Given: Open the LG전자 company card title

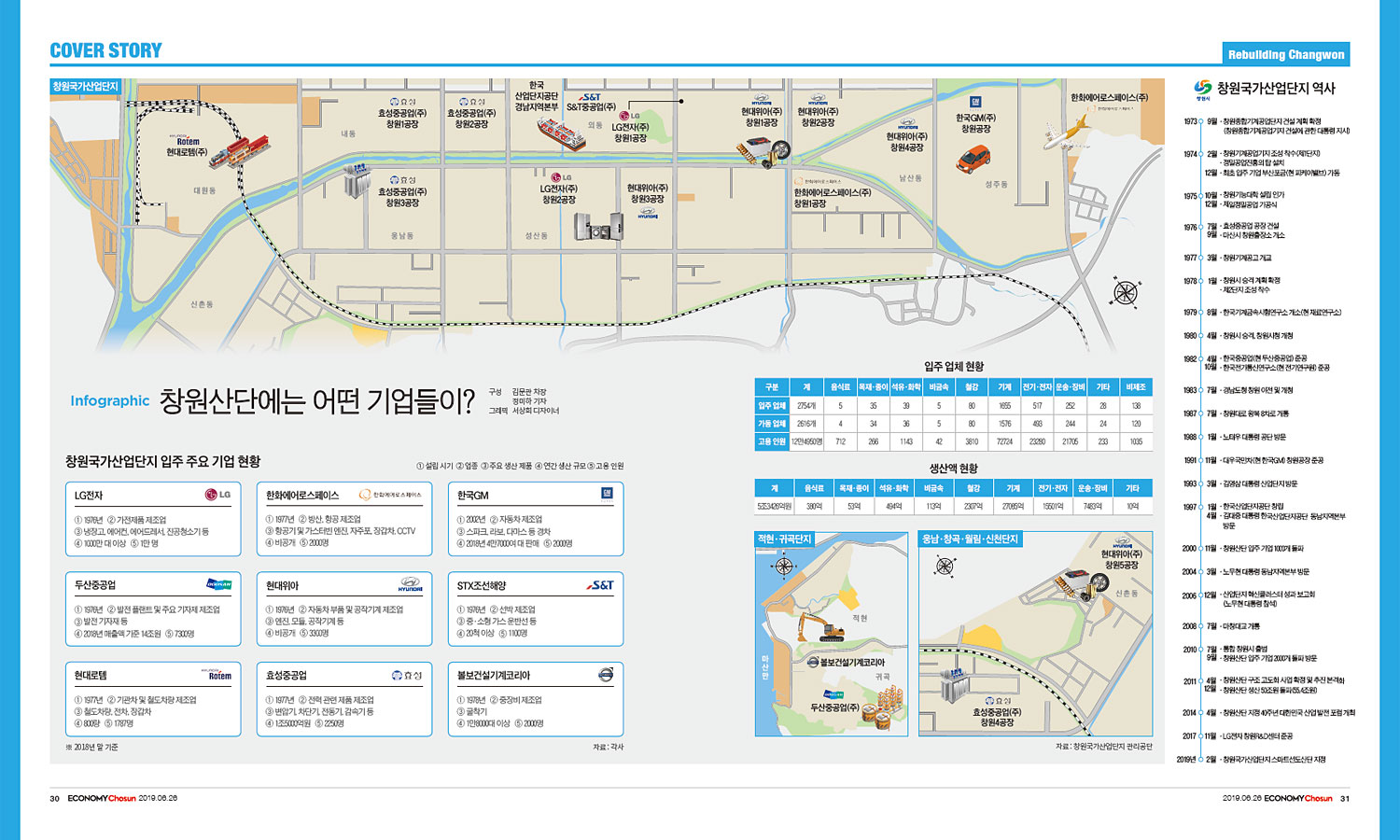Looking at the screenshot, I should (x=89, y=496).
